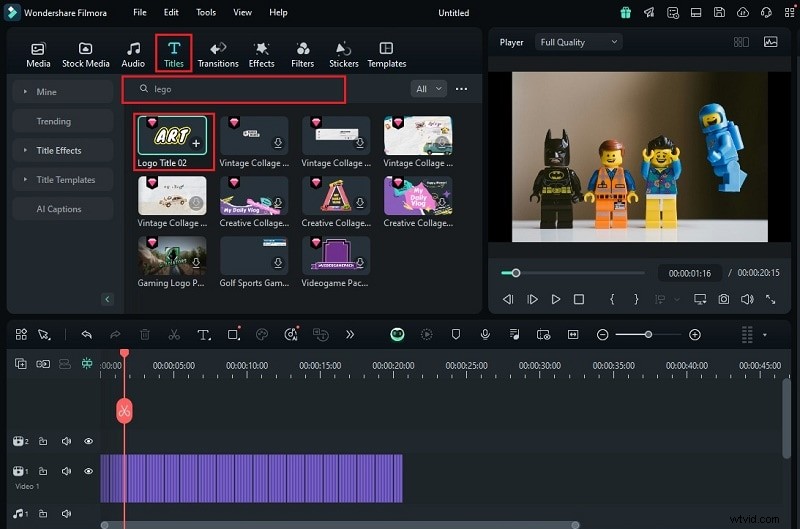This screenshot has width=800, height=529.
Task: Set mark in with the left brace
Action: (x=612, y=299)
